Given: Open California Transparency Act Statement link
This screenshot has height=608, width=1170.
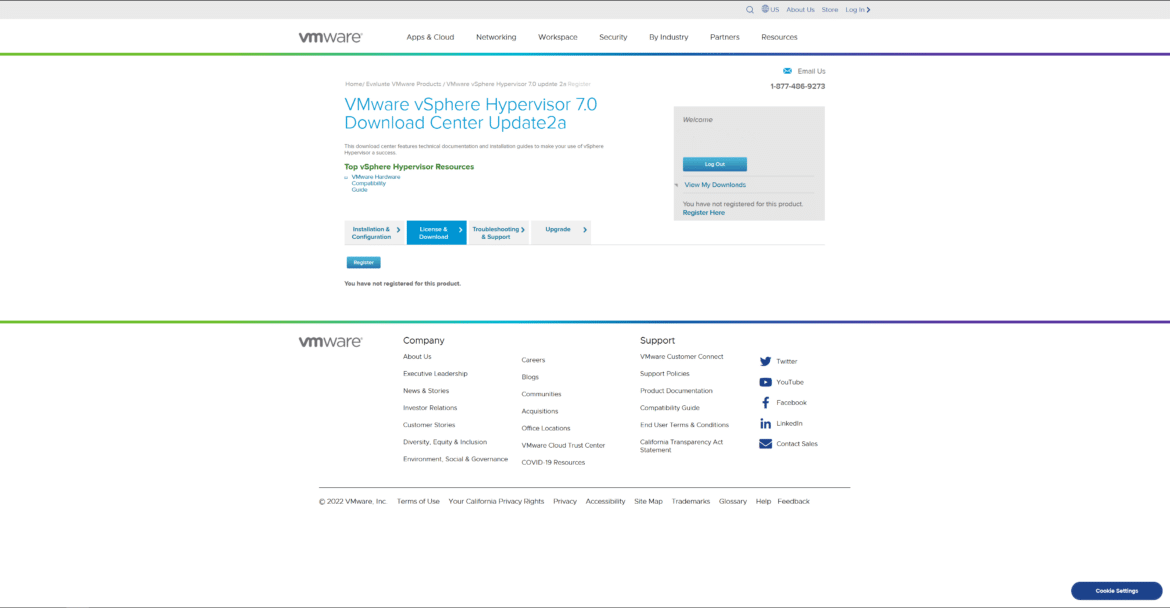Looking at the screenshot, I should [681, 446].
